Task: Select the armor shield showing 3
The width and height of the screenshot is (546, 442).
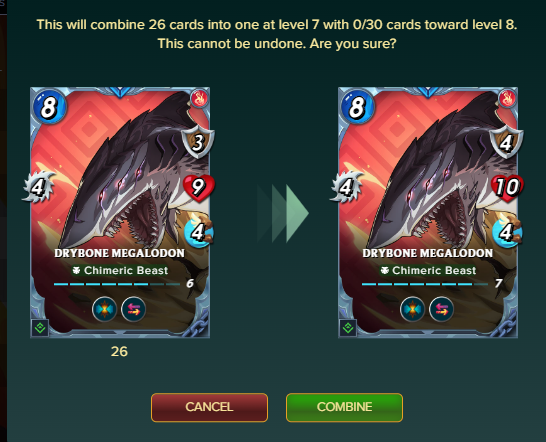Action: click(198, 141)
